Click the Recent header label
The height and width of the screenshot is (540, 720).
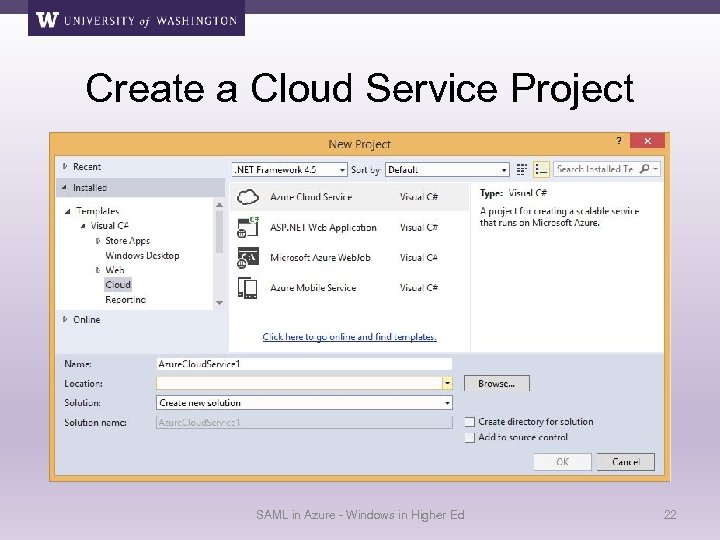coord(87,166)
